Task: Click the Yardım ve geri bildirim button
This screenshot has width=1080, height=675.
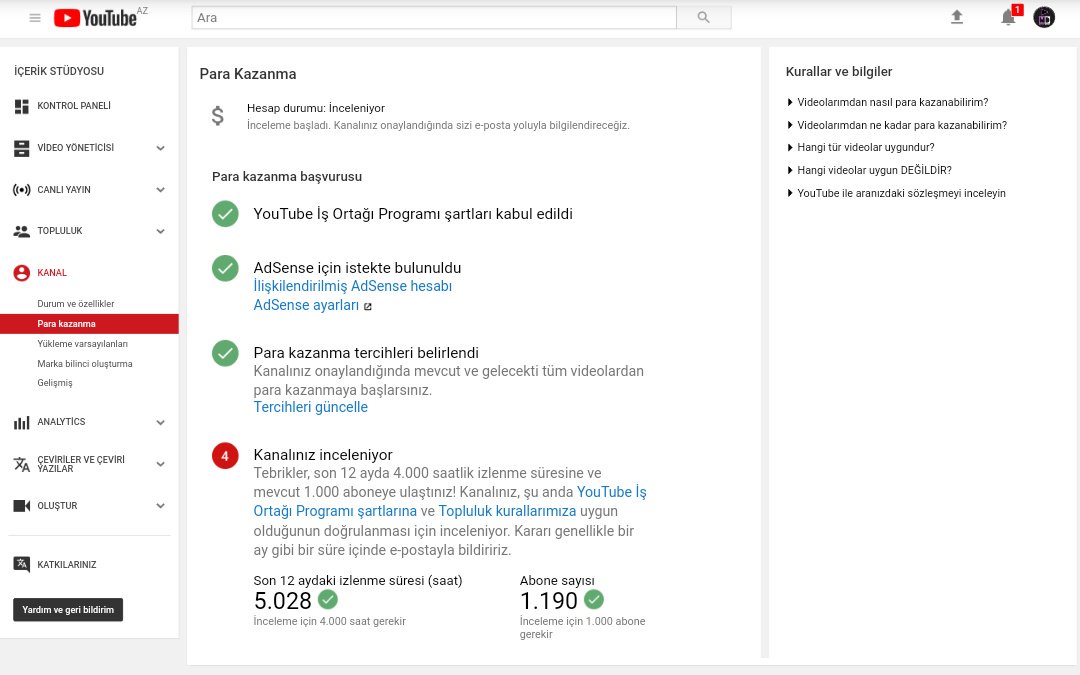Action: [x=68, y=610]
